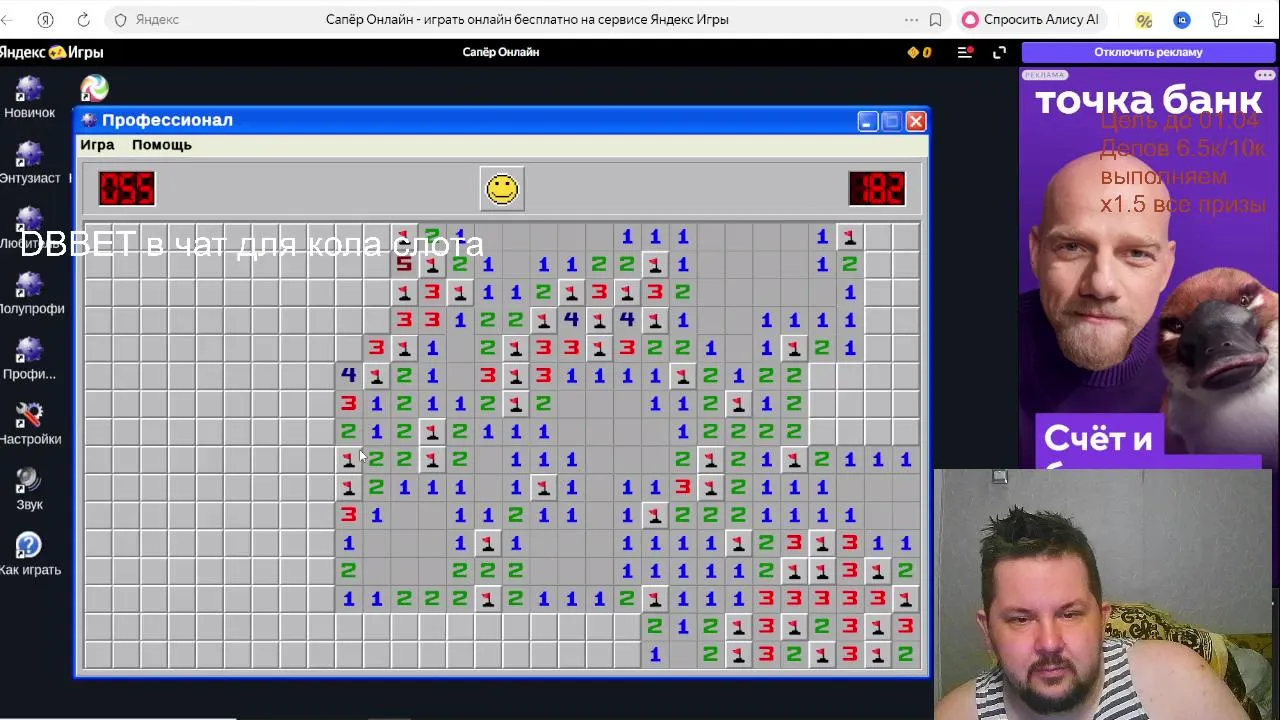The height and width of the screenshot is (720, 1280).
Task: Bookmark the page with the bookmark icon
Action: (x=936, y=19)
